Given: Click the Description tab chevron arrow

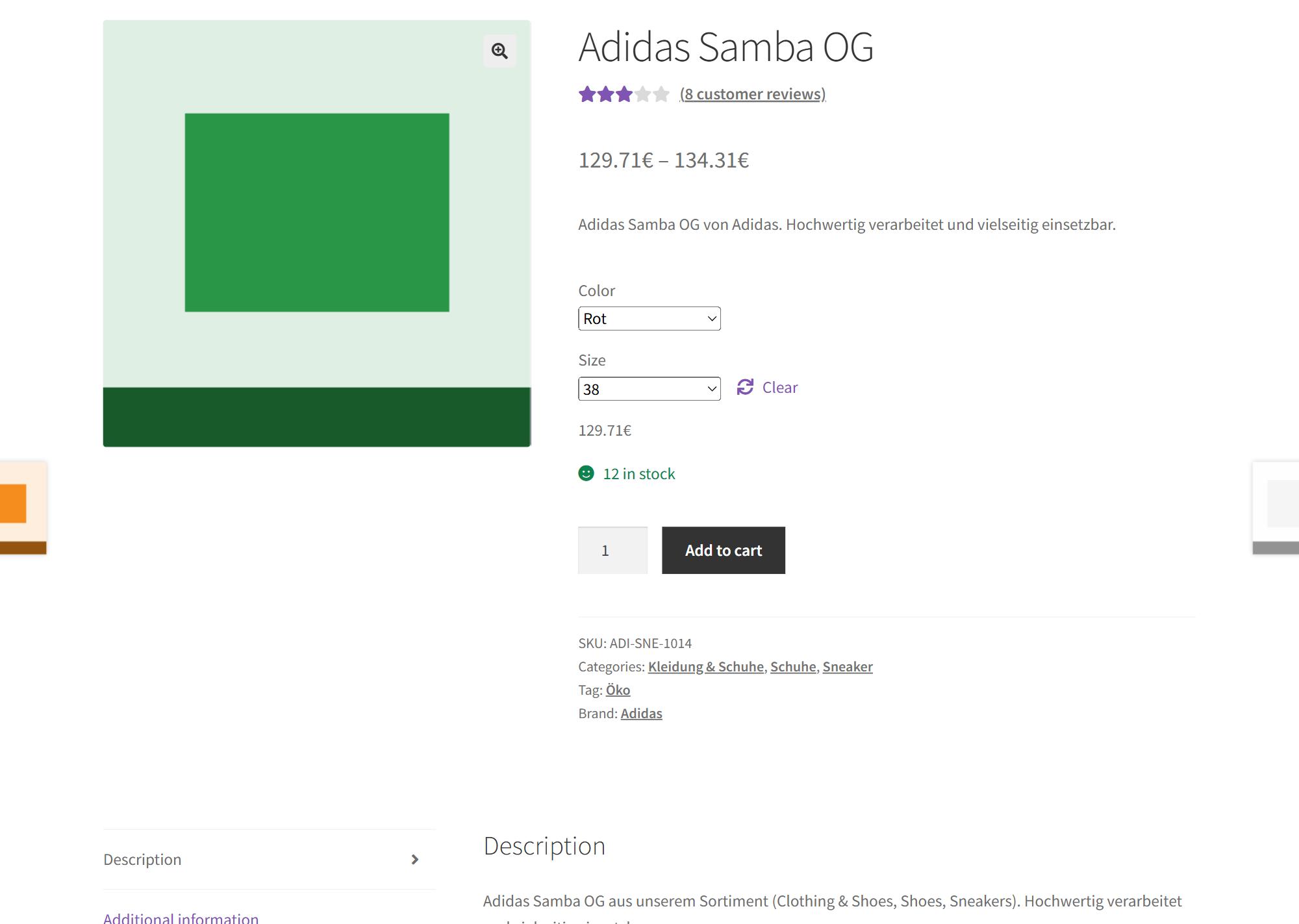Looking at the screenshot, I should click(415, 860).
